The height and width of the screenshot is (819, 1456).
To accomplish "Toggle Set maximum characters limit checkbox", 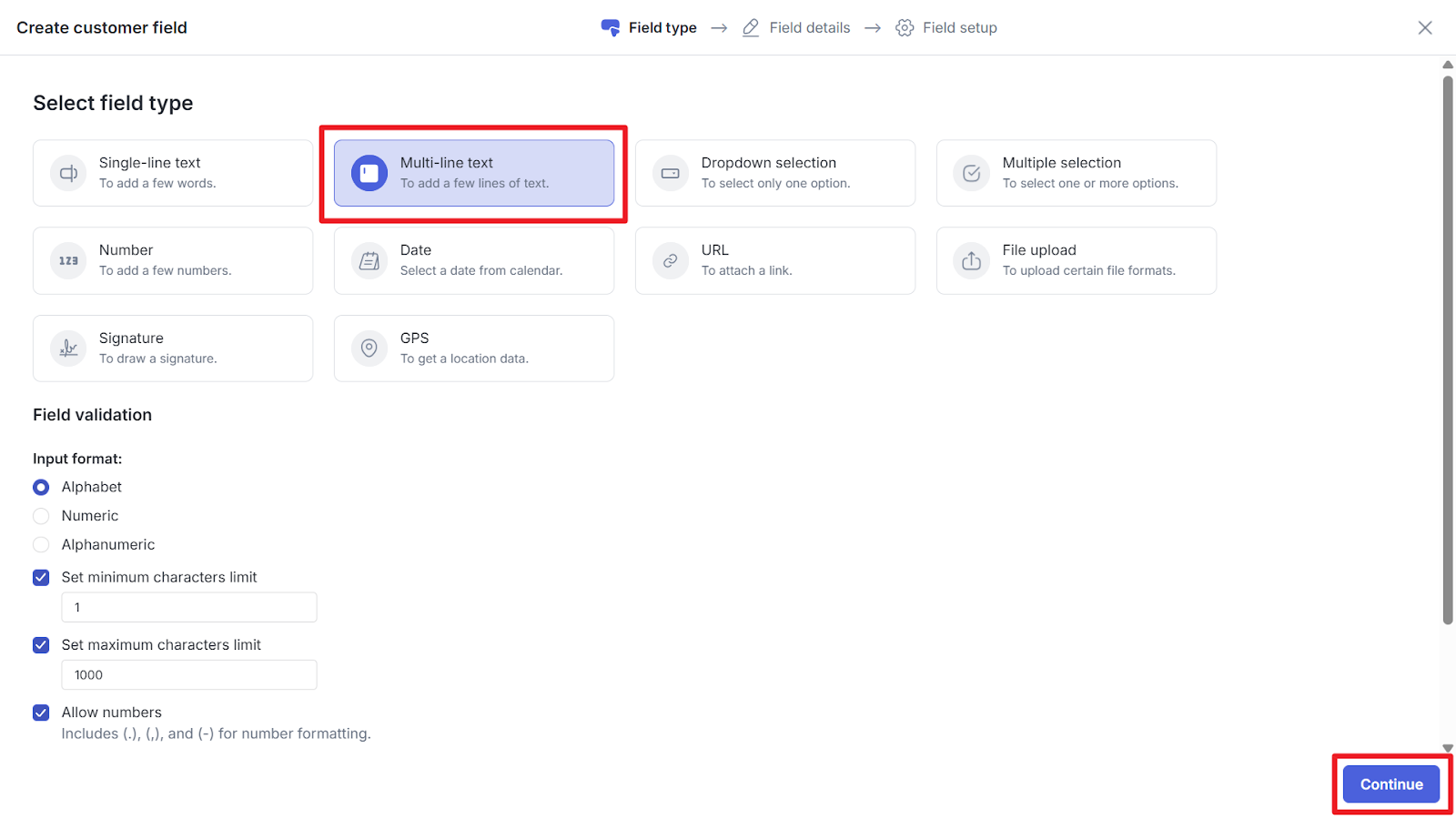I will click(x=41, y=645).
